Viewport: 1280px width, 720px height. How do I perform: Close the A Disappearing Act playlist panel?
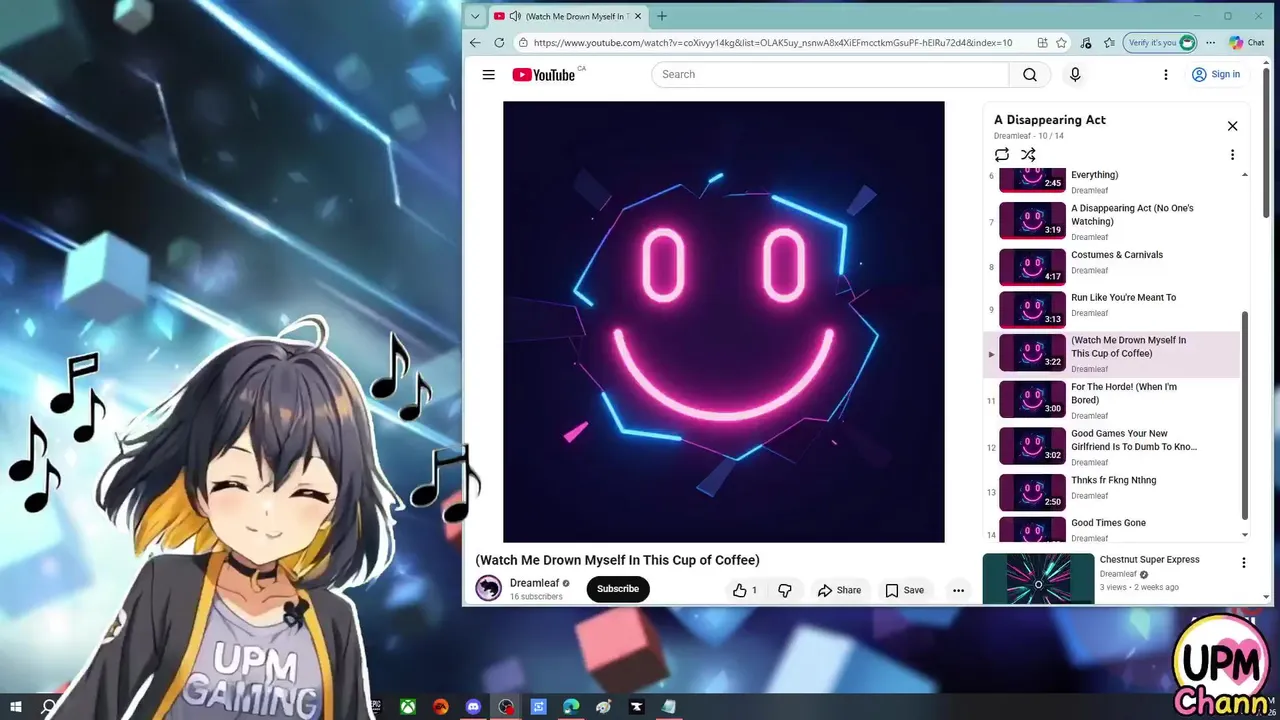tap(1232, 126)
